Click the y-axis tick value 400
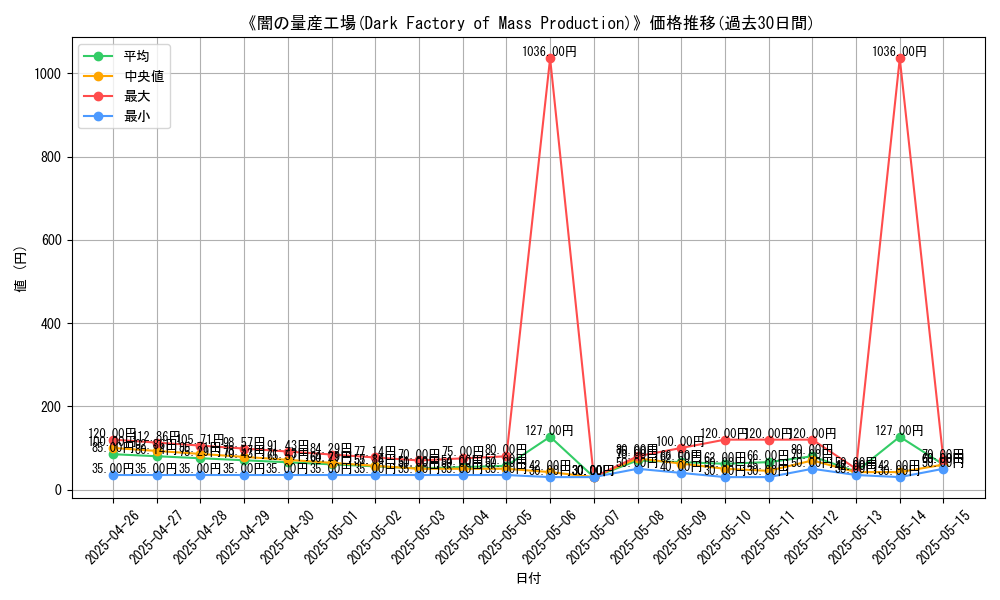 click(51, 324)
